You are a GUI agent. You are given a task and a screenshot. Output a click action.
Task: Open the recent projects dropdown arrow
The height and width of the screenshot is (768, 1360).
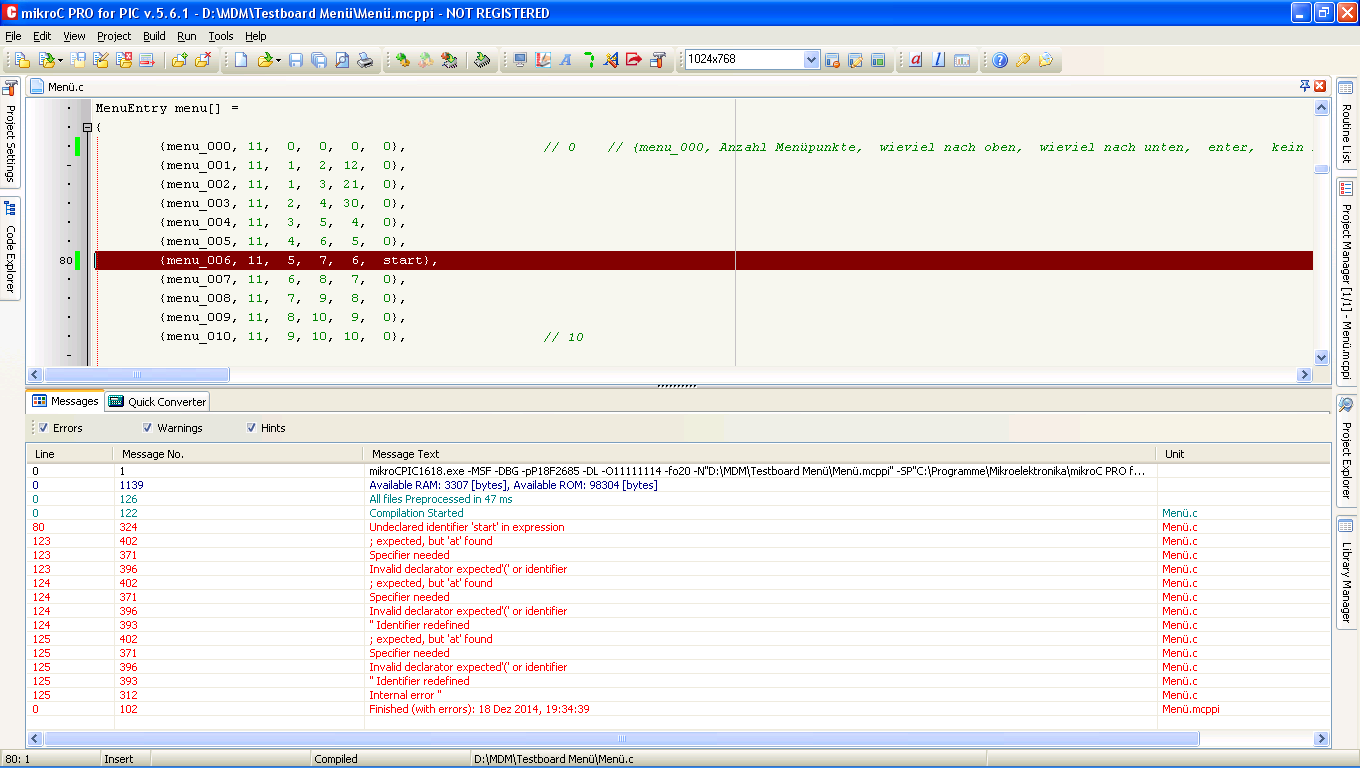tap(60, 60)
